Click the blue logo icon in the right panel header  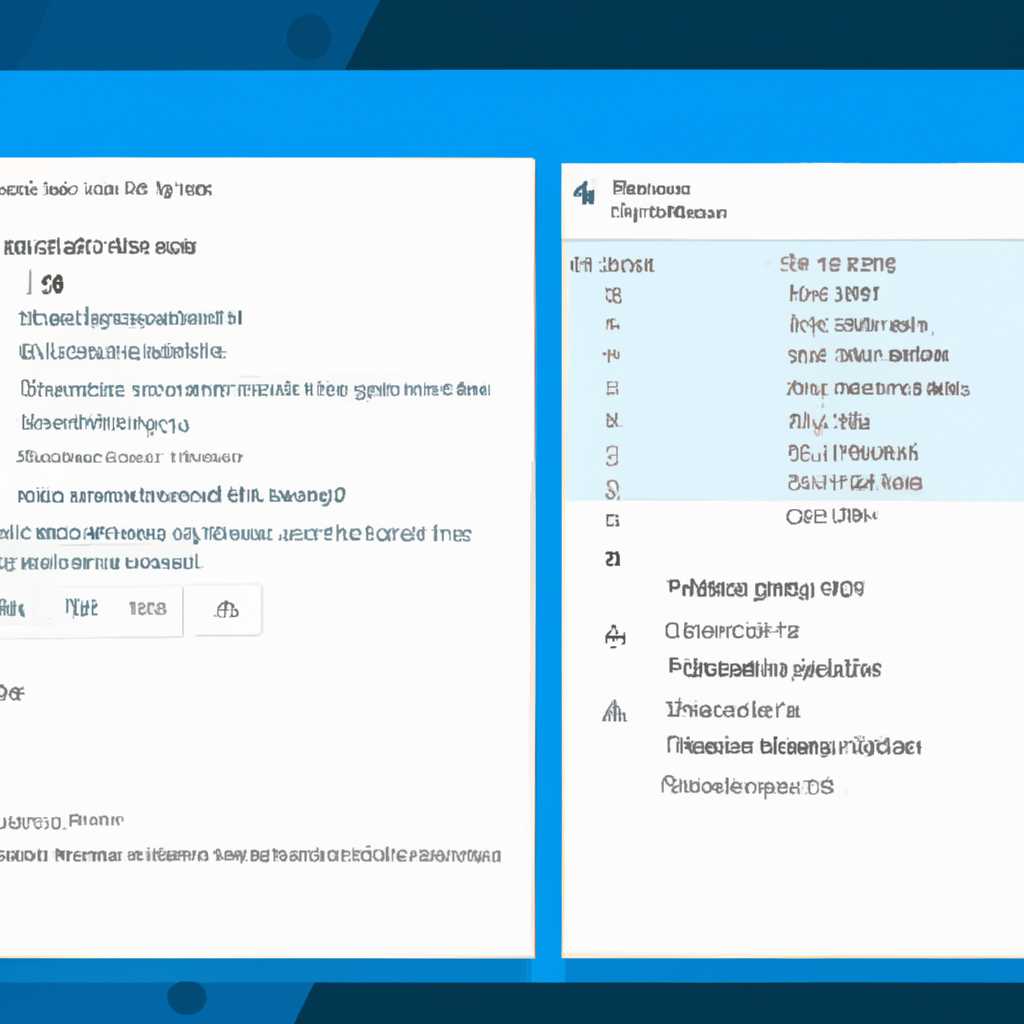click(x=584, y=193)
